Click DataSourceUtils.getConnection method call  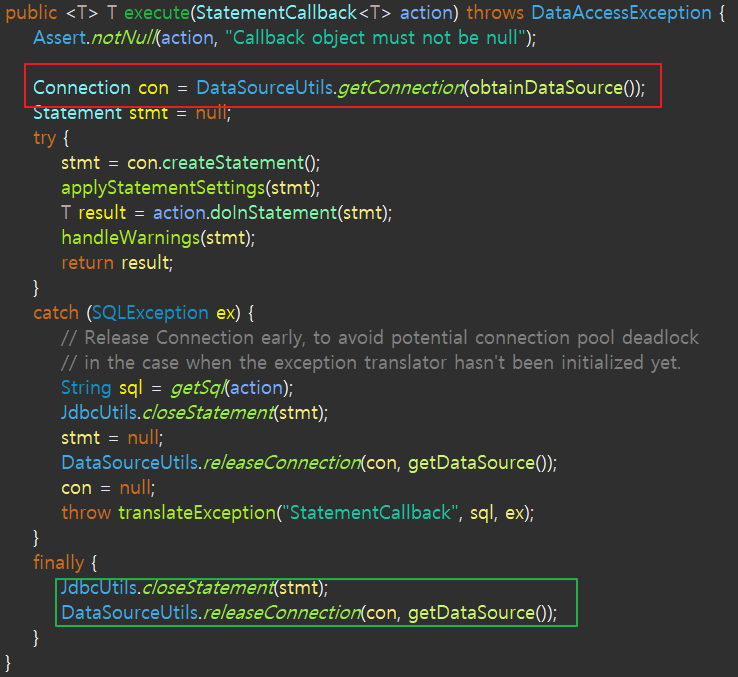tap(330, 88)
